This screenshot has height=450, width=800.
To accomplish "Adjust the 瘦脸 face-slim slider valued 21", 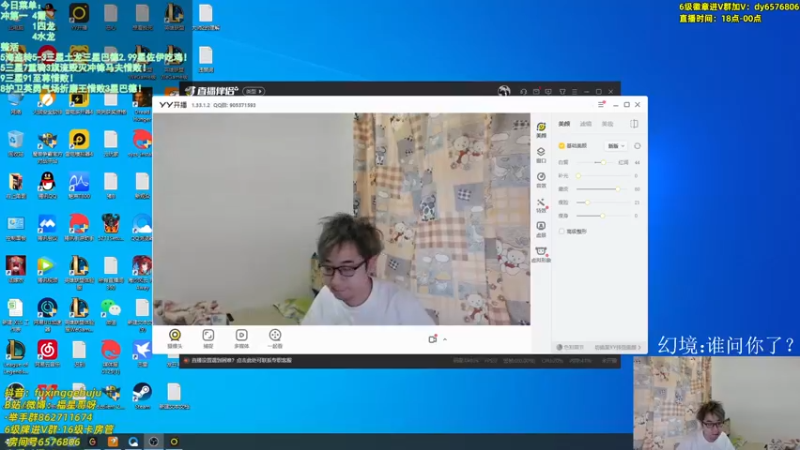I will pos(604,203).
